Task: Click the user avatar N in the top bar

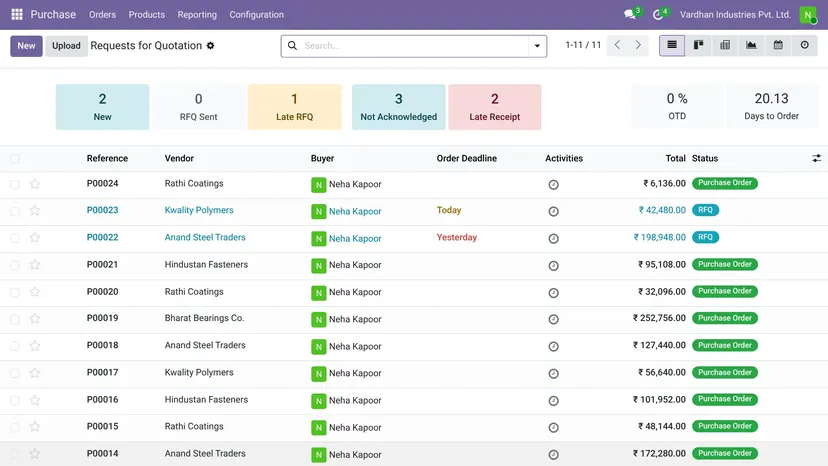Action: tap(808, 14)
